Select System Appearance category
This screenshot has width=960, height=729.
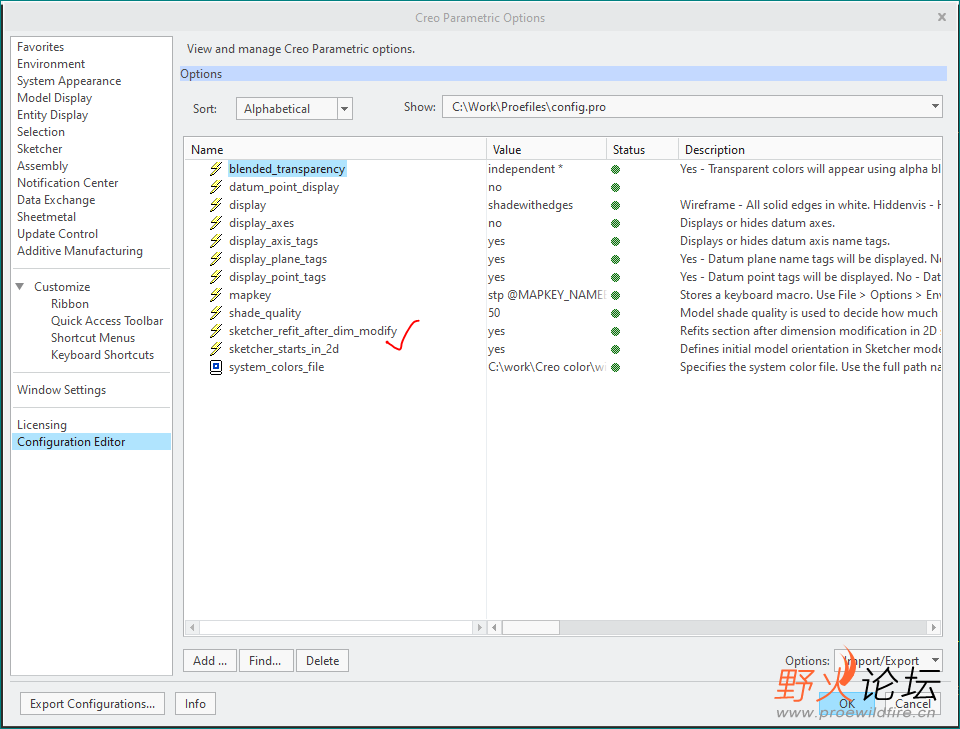pyautogui.click(x=69, y=81)
